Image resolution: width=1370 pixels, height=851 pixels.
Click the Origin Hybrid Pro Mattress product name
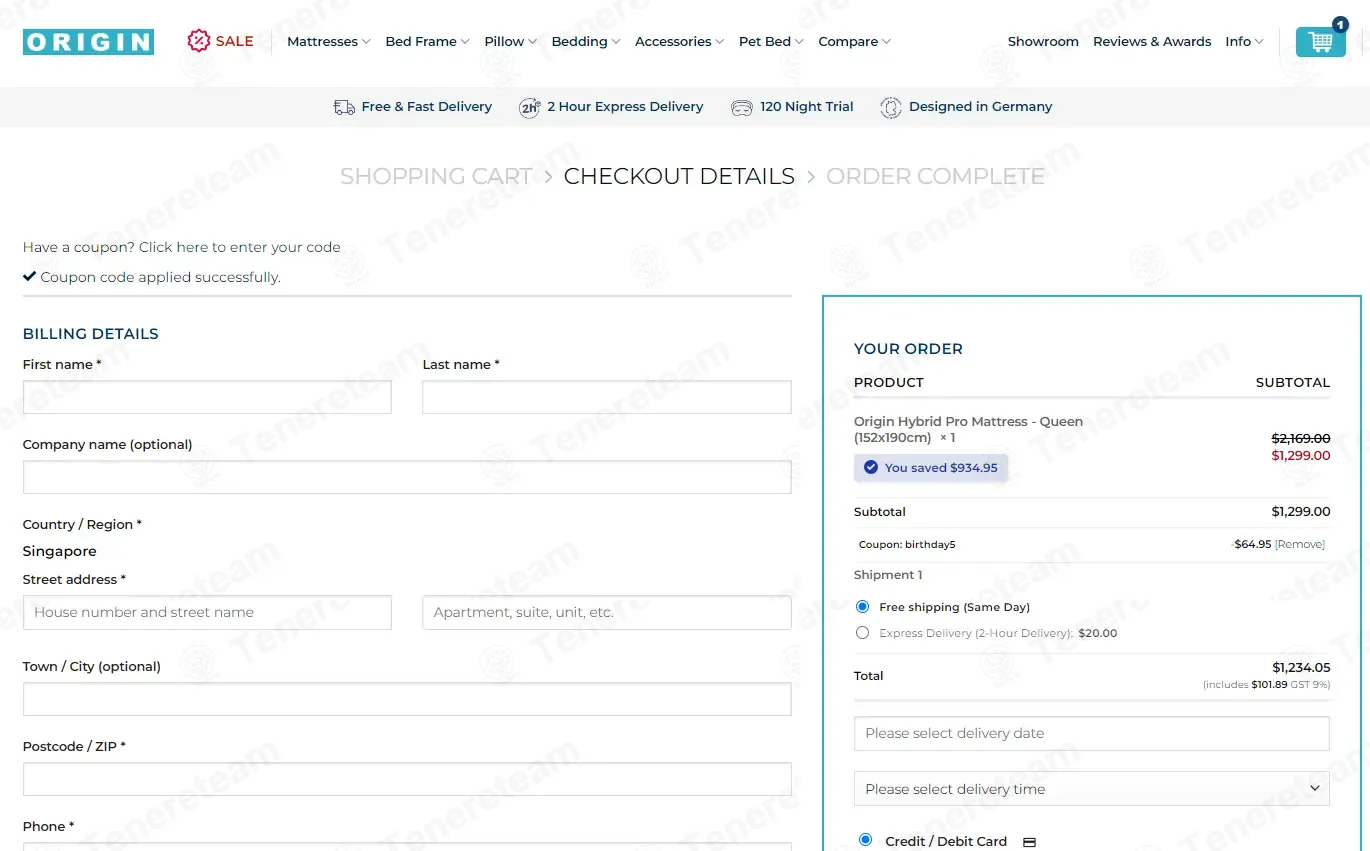(968, 429)
